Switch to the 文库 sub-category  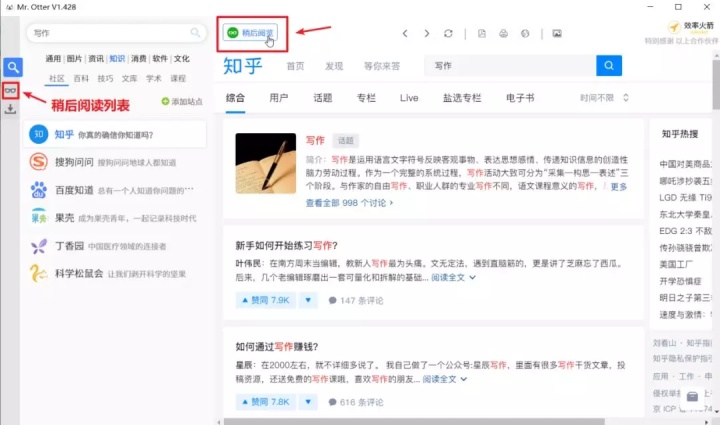tap(129, 78)
